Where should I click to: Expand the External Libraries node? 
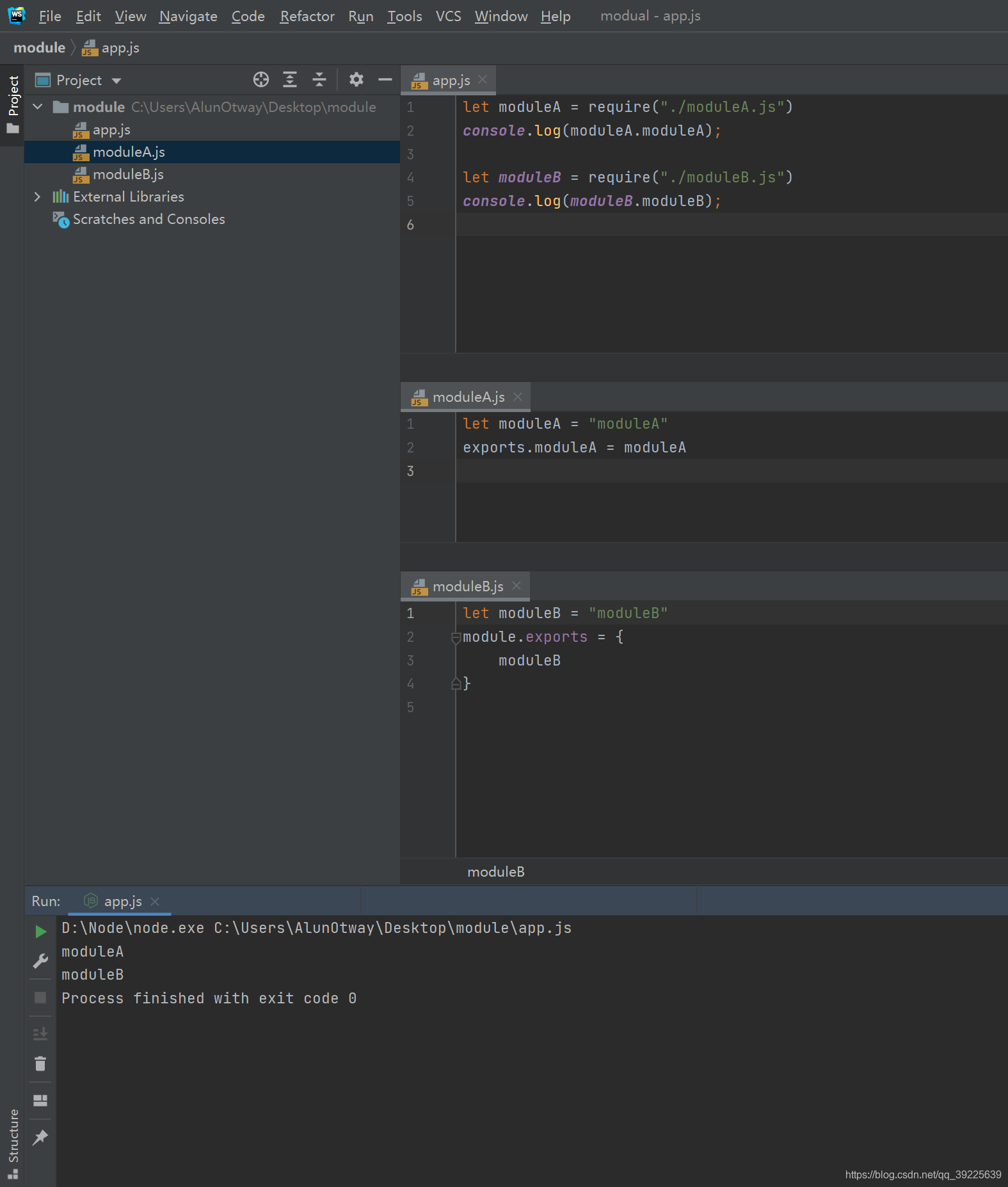pos(38,196)
